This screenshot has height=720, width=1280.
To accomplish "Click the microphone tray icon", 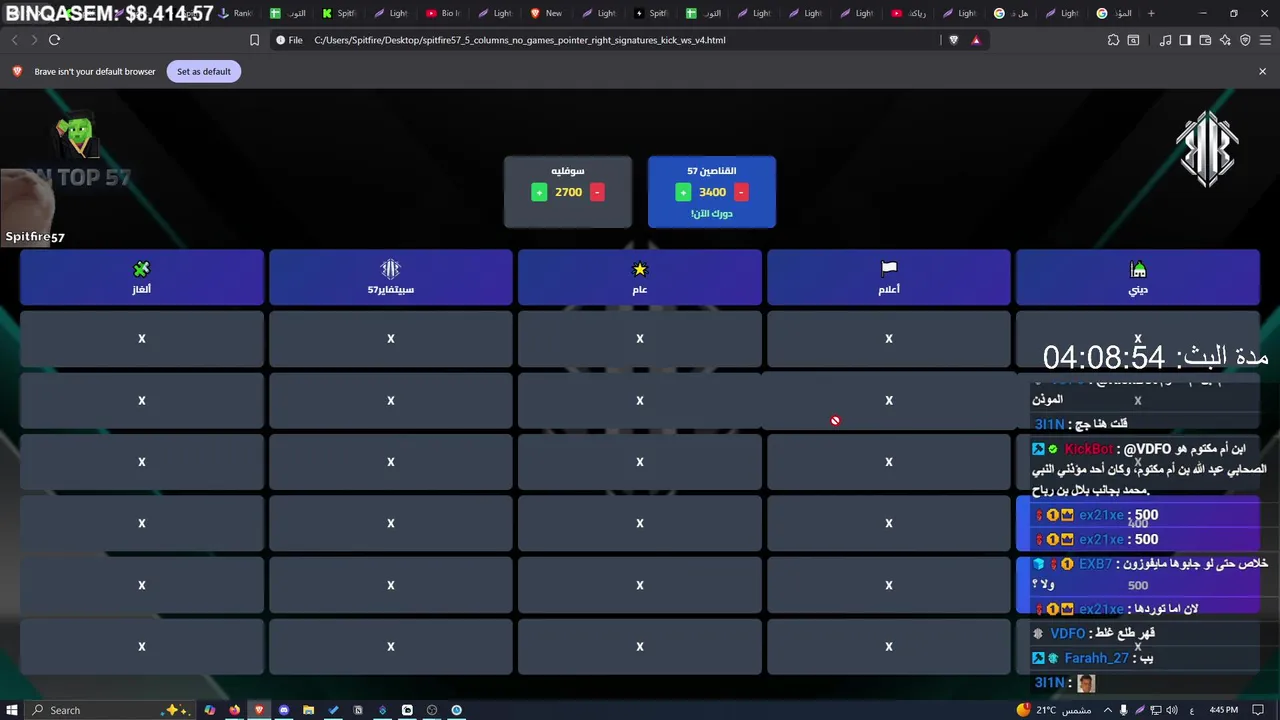I will [x=1123, y=710].
